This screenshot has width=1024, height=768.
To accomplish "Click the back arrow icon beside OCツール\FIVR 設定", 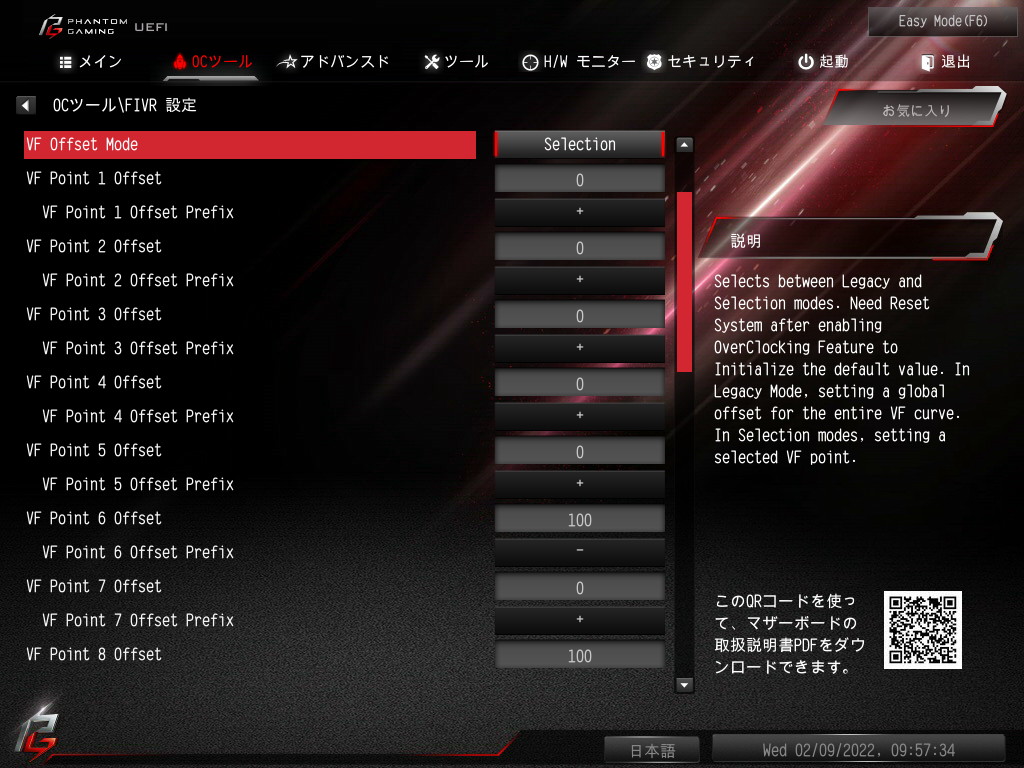I will point(25,105).
